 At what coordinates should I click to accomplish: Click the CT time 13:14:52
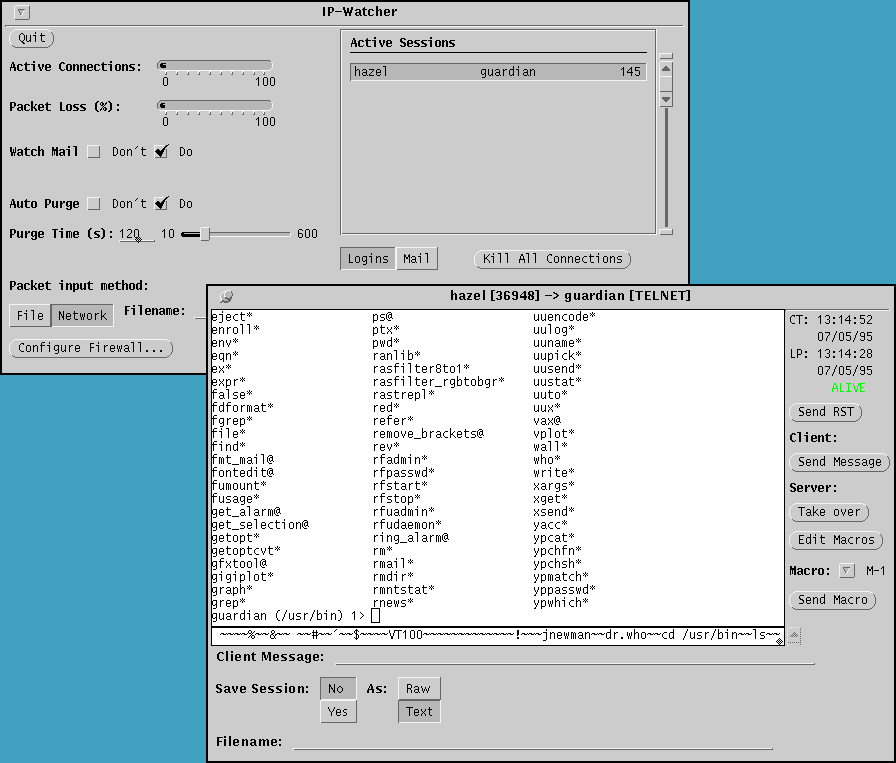[845, 320]
